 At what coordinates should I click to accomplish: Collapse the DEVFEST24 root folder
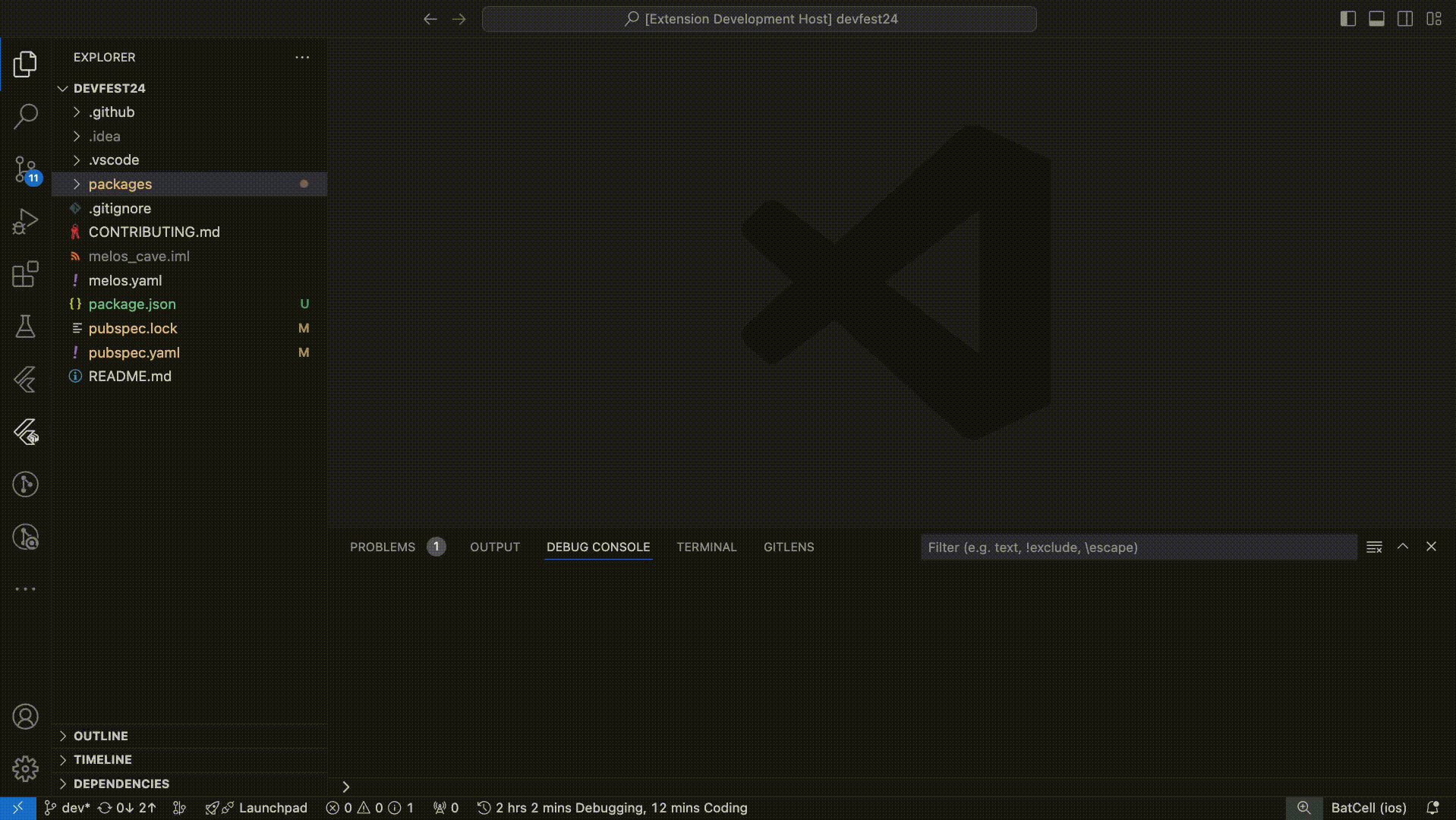tap(189, 88)
